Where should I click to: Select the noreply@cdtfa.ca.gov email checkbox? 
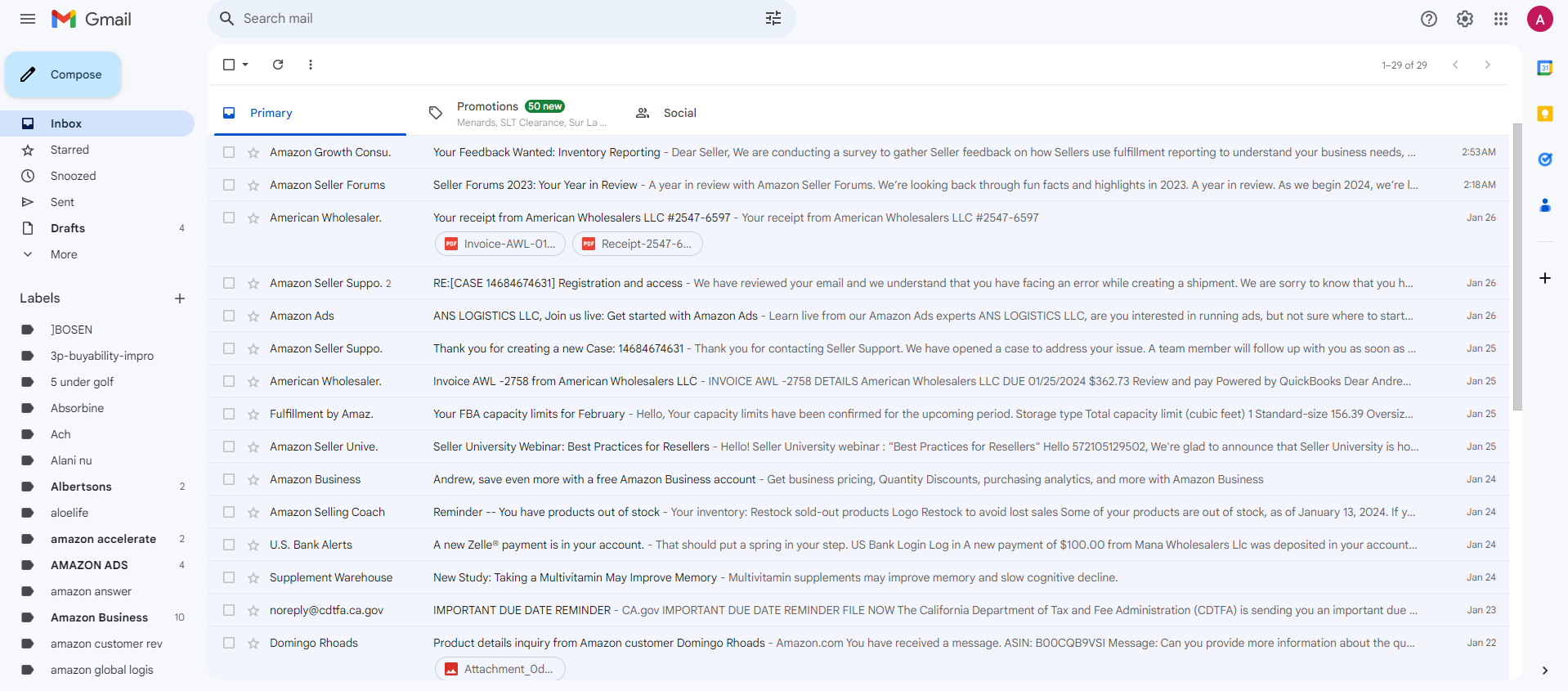(x=229, y=610)
